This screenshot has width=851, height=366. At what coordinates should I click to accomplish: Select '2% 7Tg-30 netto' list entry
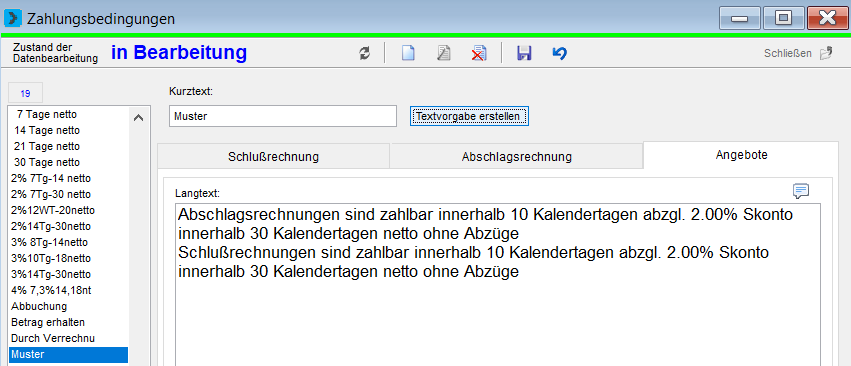(69, 194)
